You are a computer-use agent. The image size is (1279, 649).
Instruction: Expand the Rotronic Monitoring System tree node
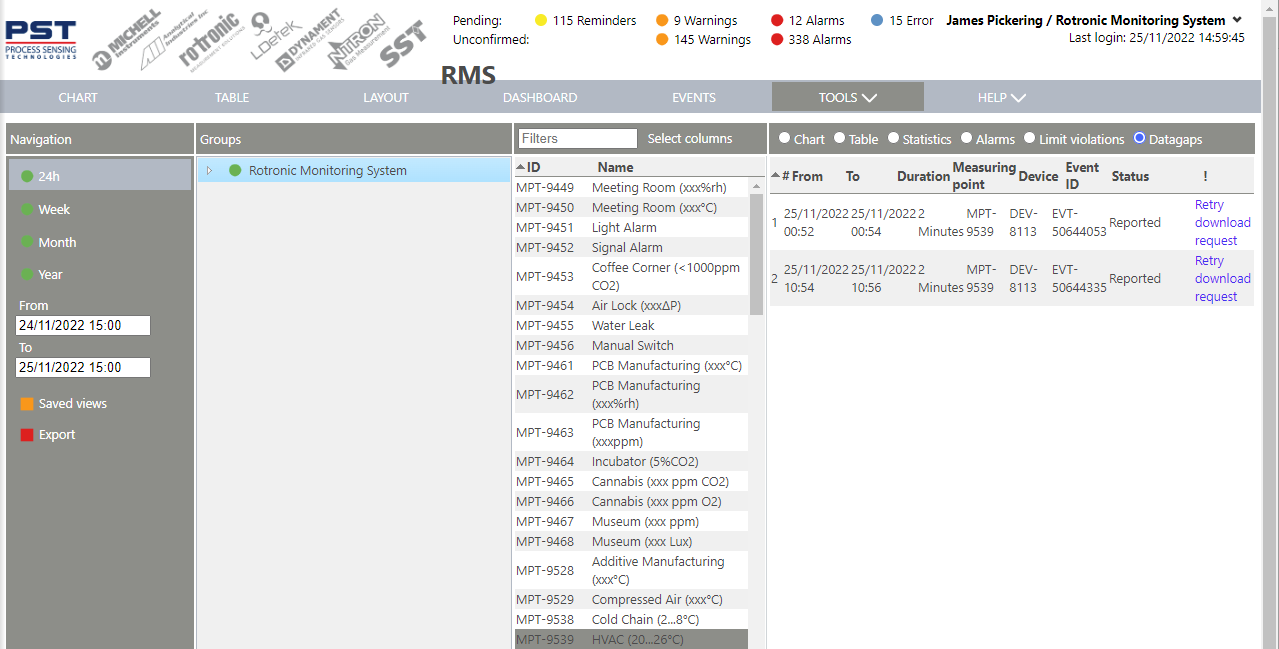[209, 170]
